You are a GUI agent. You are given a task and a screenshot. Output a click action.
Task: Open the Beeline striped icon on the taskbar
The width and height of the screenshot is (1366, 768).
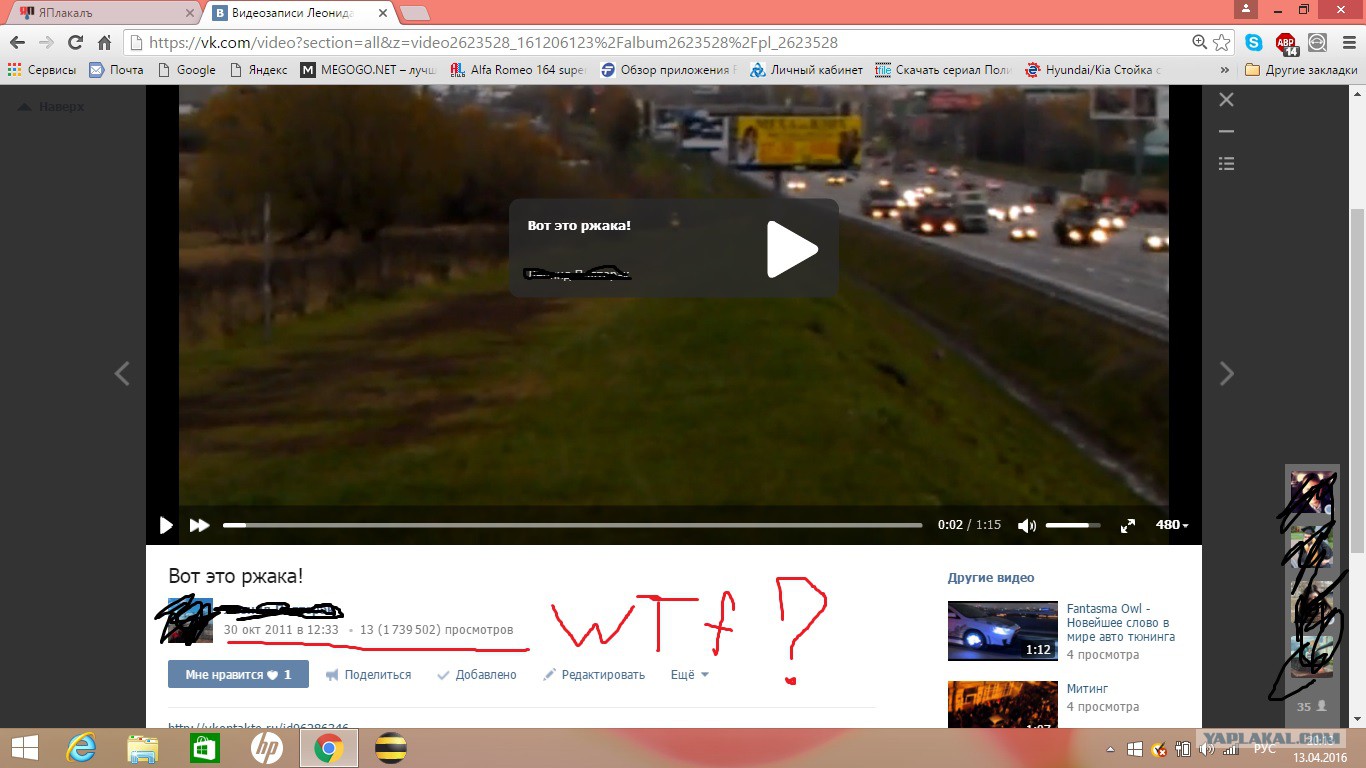(x=390, y=748)
